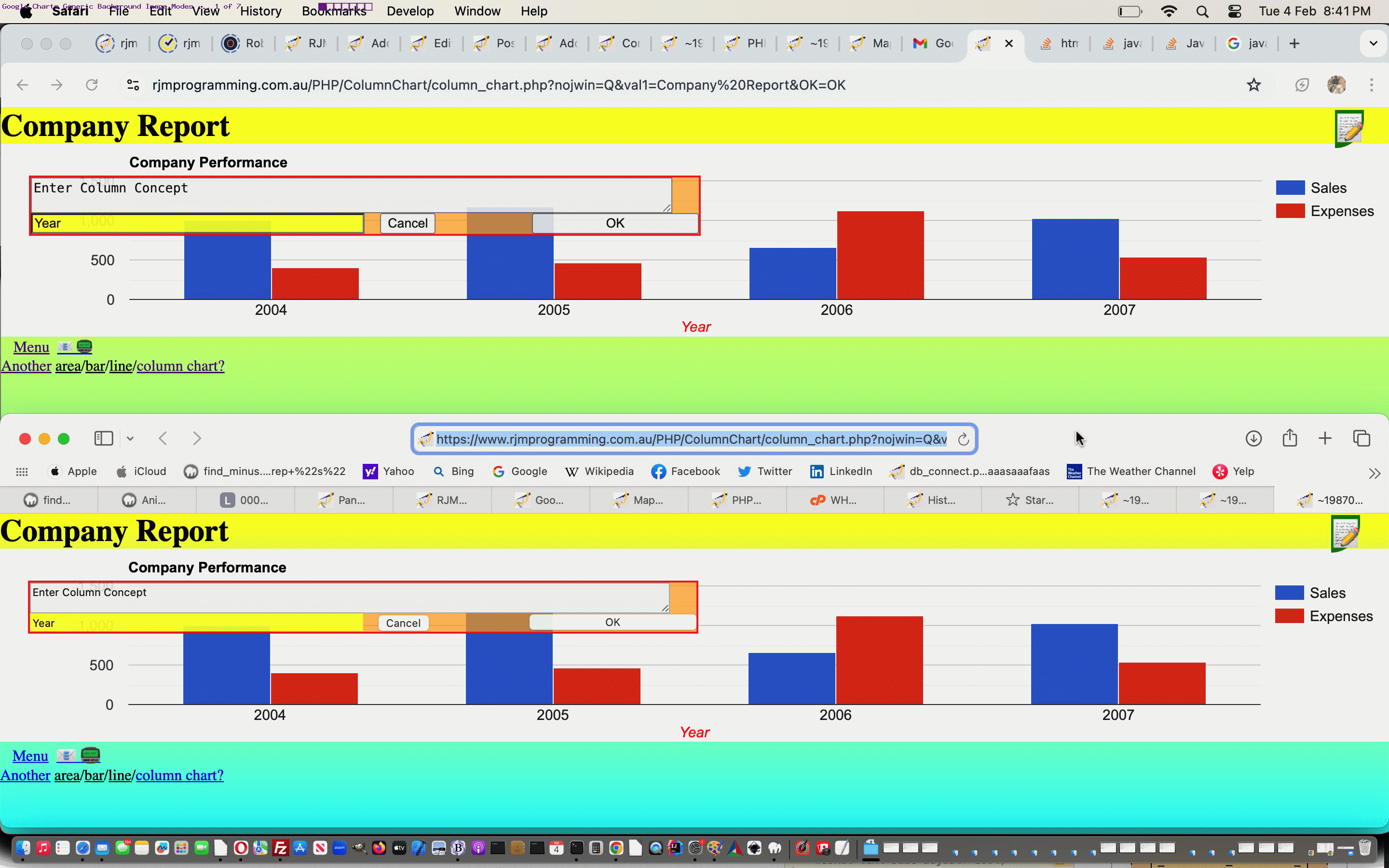Click the Year input field in Safari prompt
1389x868 pixels.
[x=196, y=623]
